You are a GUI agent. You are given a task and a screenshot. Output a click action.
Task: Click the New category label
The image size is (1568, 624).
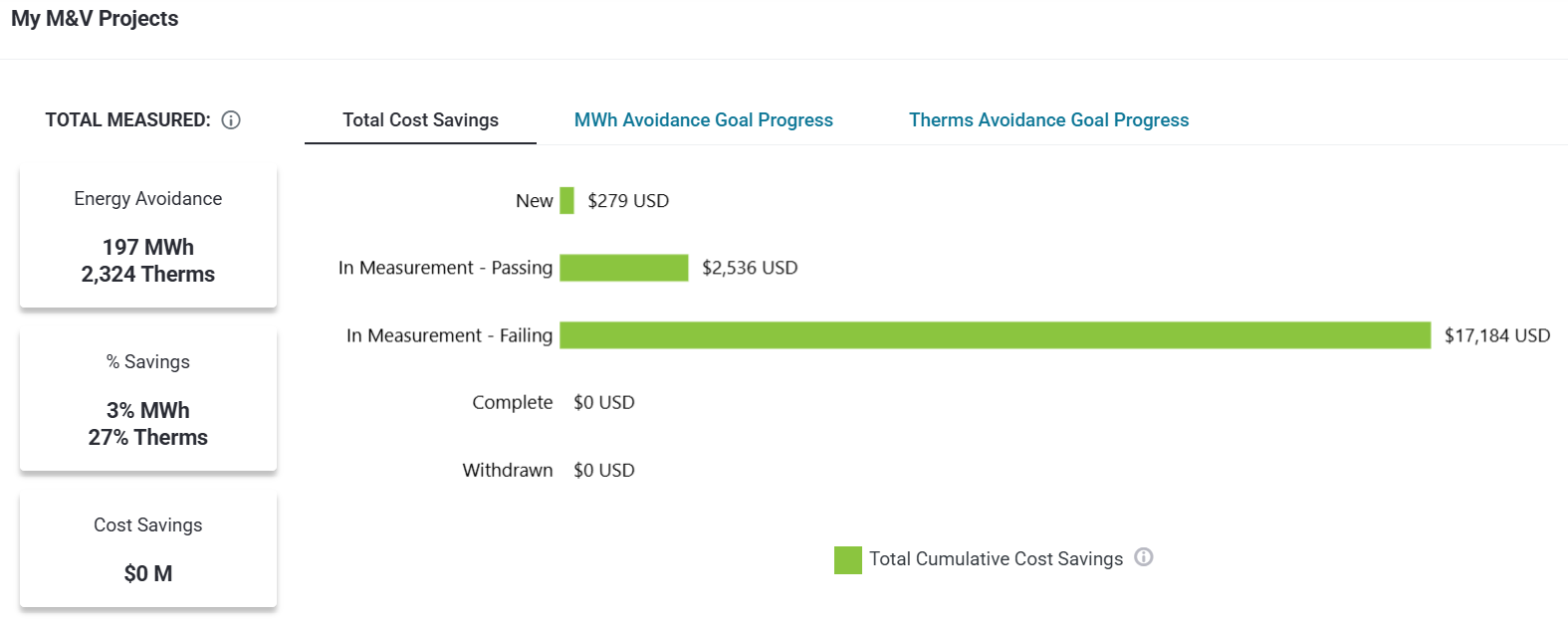pos(534,201)
